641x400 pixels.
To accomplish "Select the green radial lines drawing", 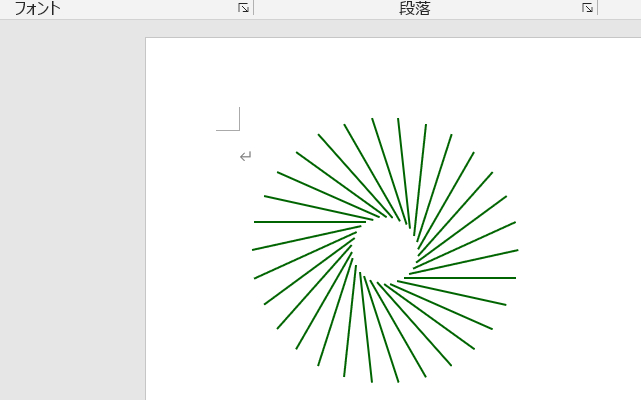I will point(385,250).
